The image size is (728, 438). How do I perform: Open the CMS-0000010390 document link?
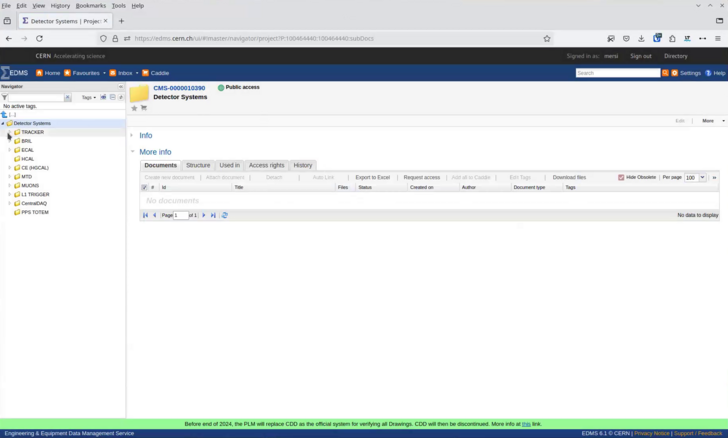click(x=179, y=88)
